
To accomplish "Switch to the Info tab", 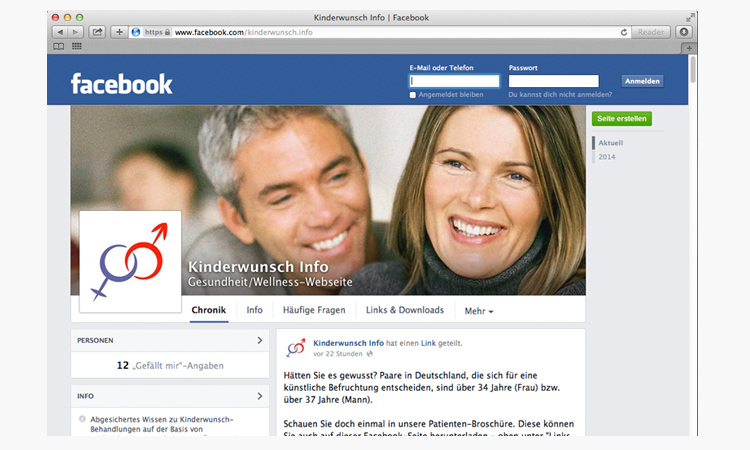I will [x=254, y=310].
